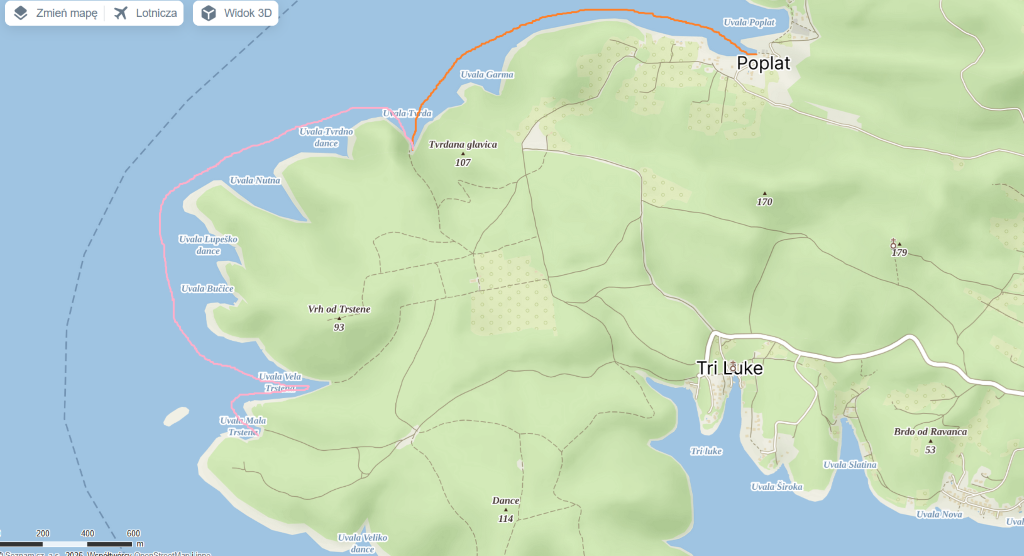Screen dimensions: 1024x556
Task: Select the chapel symbol beside peak 179
Action: (892, 242)
